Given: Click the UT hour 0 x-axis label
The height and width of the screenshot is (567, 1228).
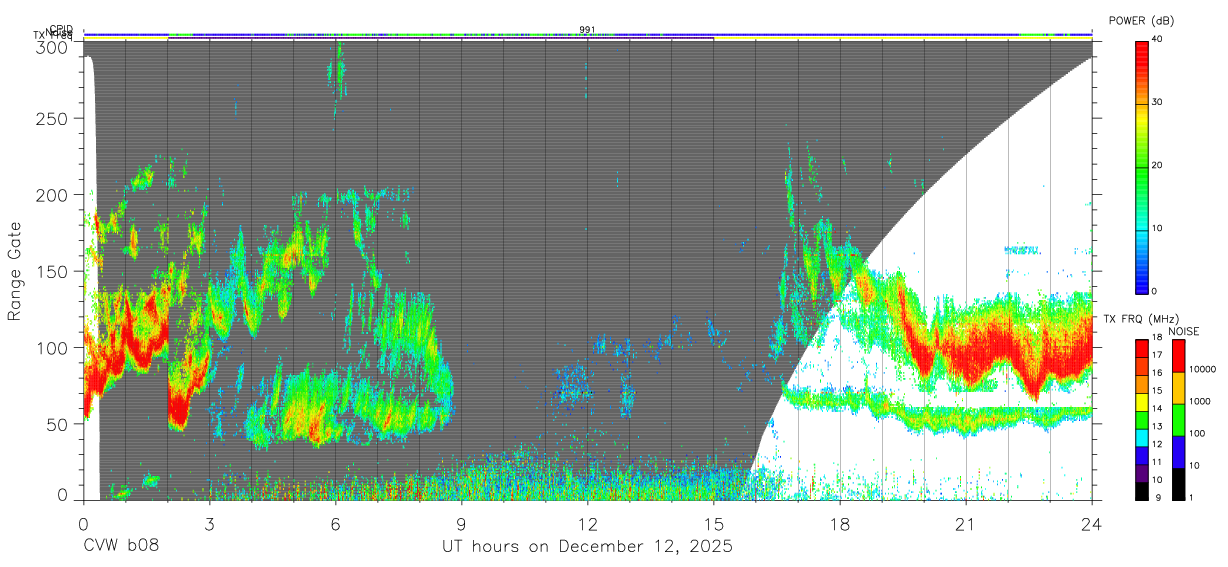Looking at the screenshot, I should [x=83, y=522].
